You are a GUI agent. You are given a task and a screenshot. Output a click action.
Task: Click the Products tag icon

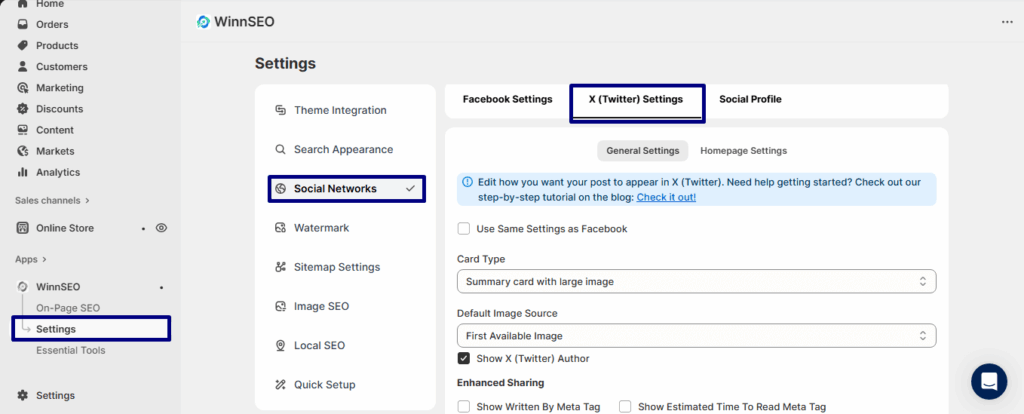pos(23,45)
